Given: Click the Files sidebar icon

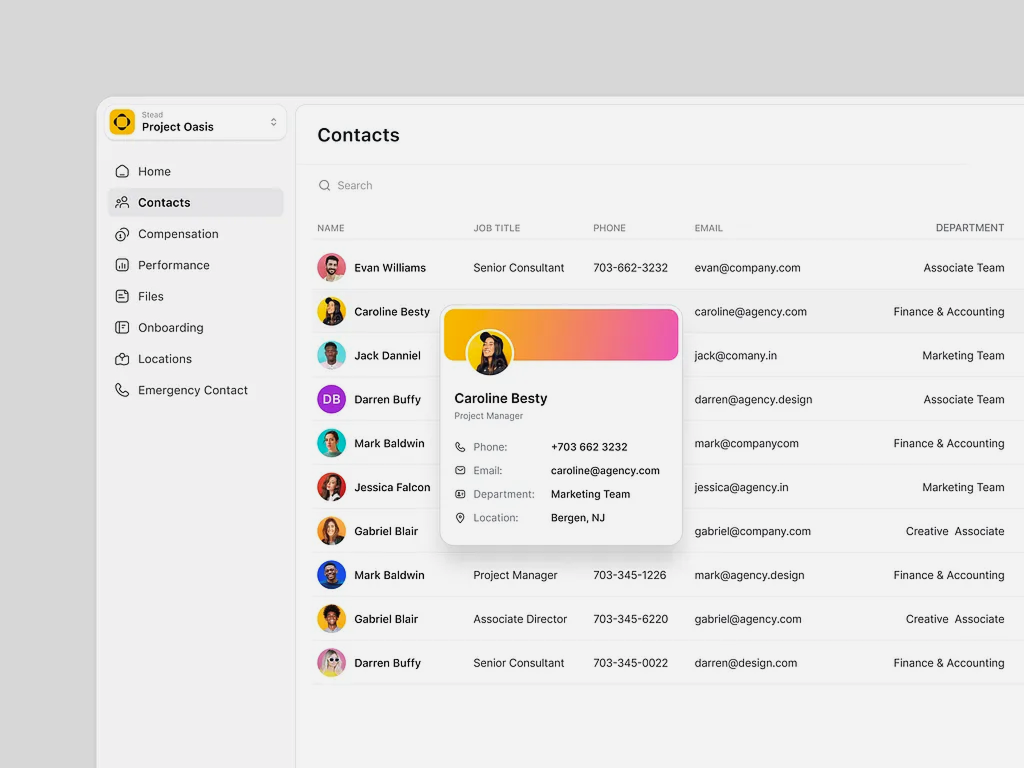Looking at the screenshot, I should 122,296.
